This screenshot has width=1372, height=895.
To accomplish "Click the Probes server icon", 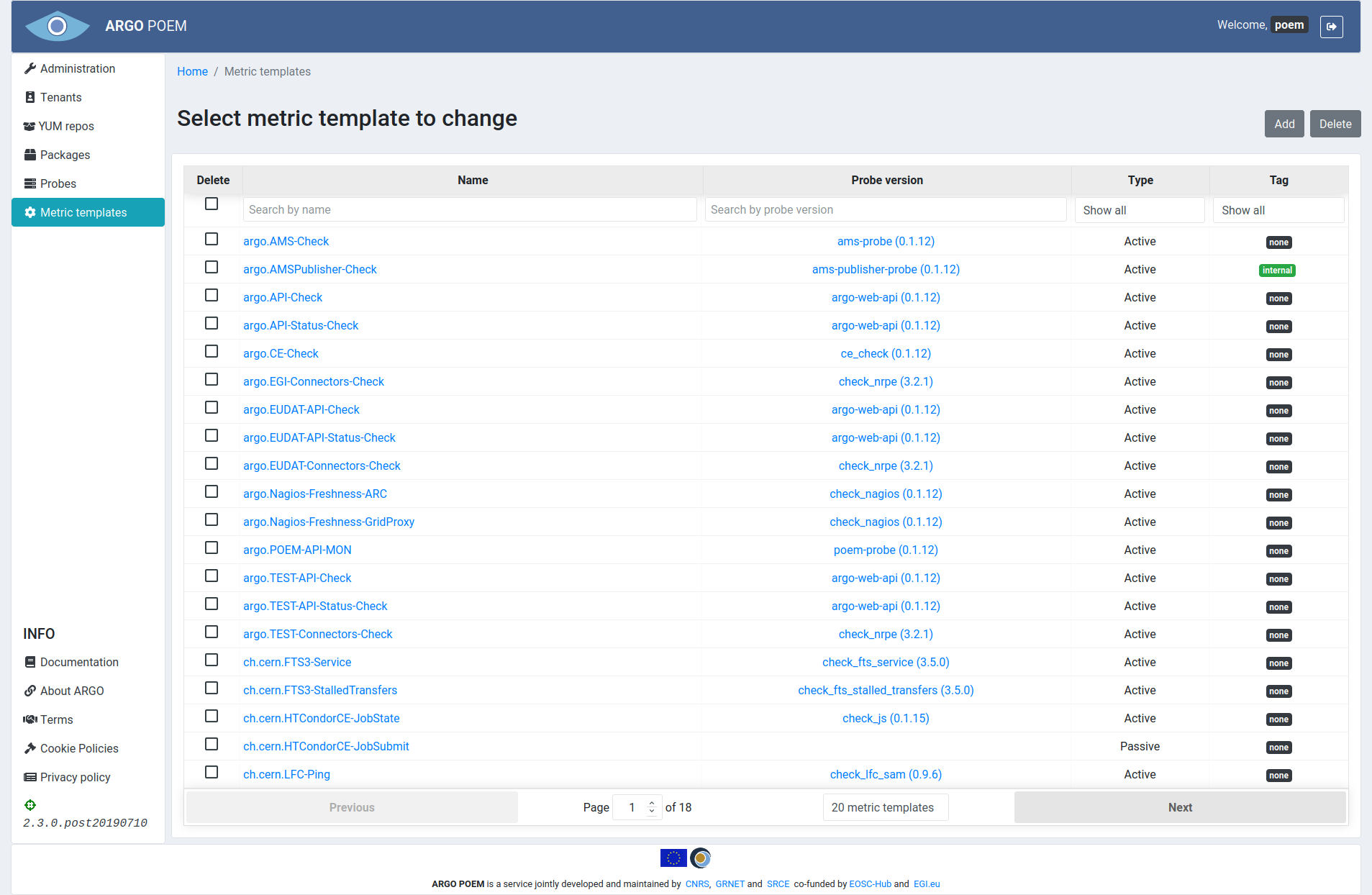I will [30, 183].
